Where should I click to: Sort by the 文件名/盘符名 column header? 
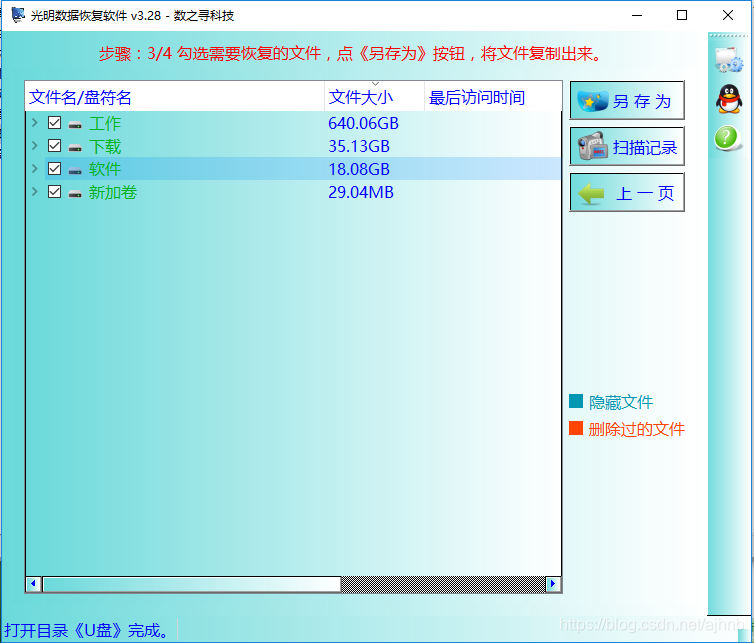pos(175,97)
